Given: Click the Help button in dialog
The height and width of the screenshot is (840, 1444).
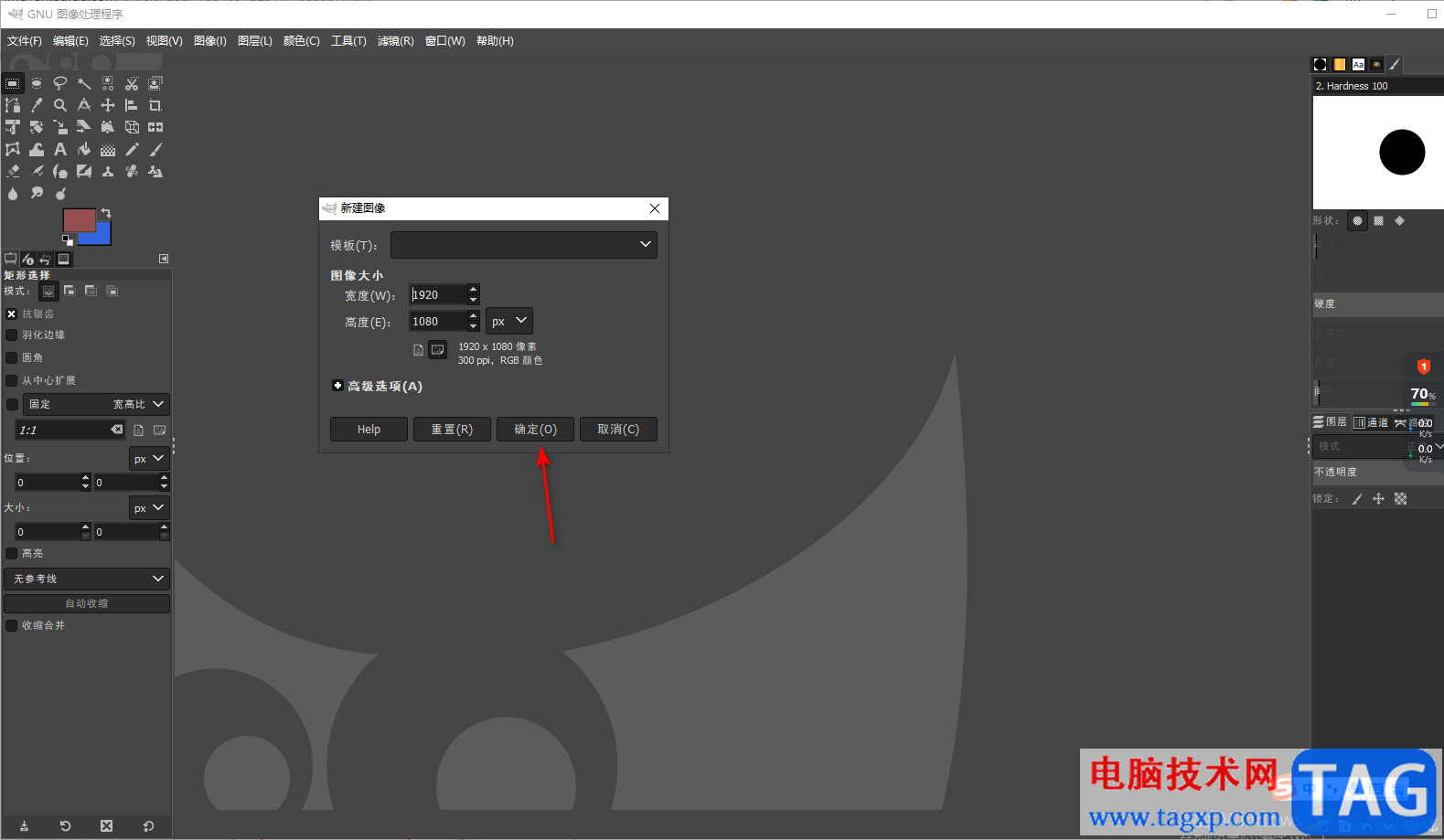Looking at the screenshot, I should [x=369, y=430].
